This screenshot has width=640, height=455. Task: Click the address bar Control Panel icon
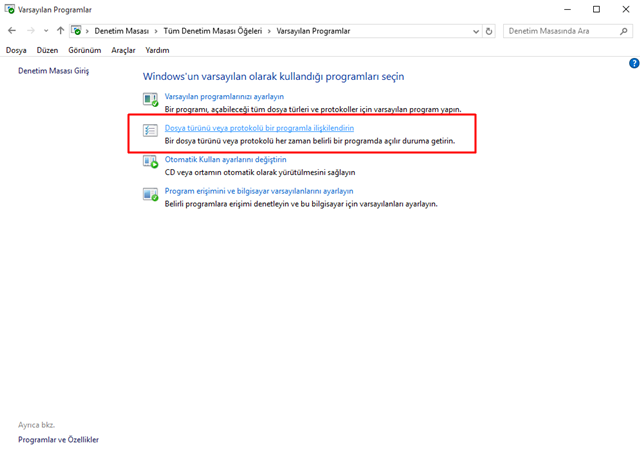76,31
